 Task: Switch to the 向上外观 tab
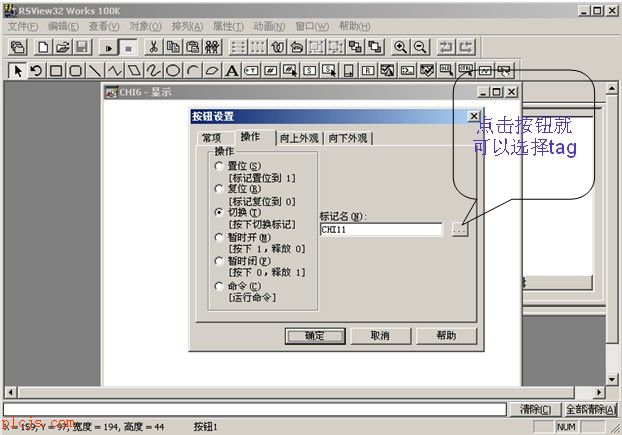click(299, 138)
